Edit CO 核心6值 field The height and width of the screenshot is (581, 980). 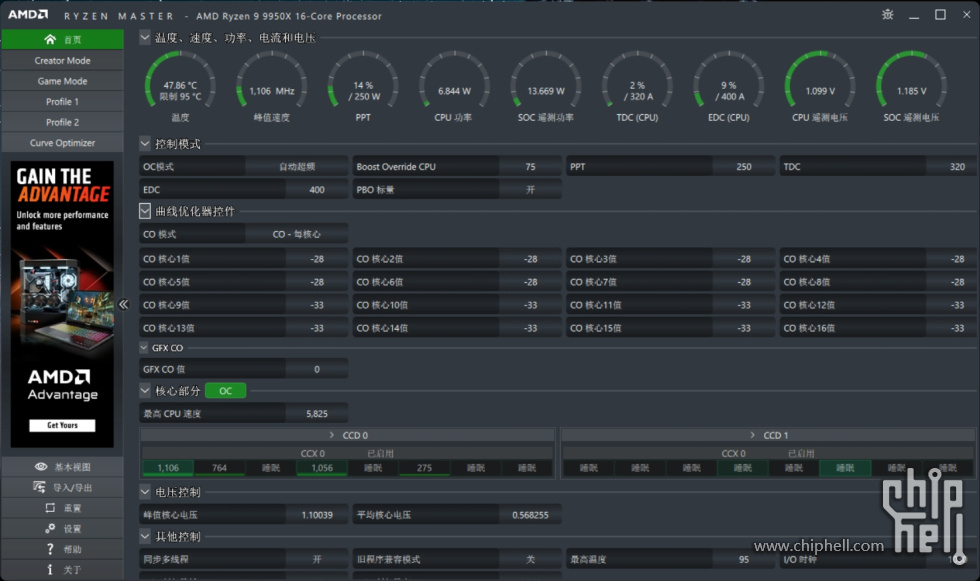[530, 282]
